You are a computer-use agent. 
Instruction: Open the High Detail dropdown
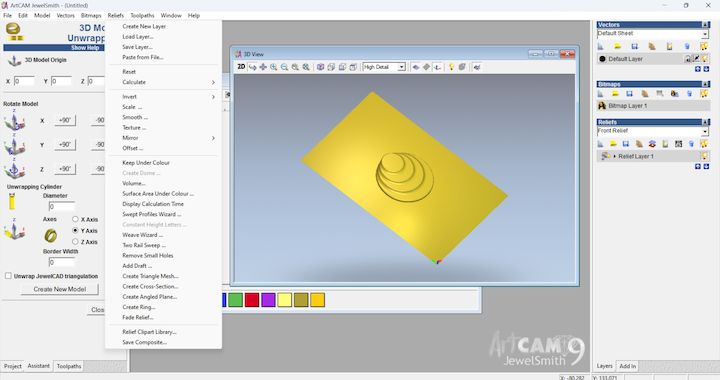[x=401, y=67]
